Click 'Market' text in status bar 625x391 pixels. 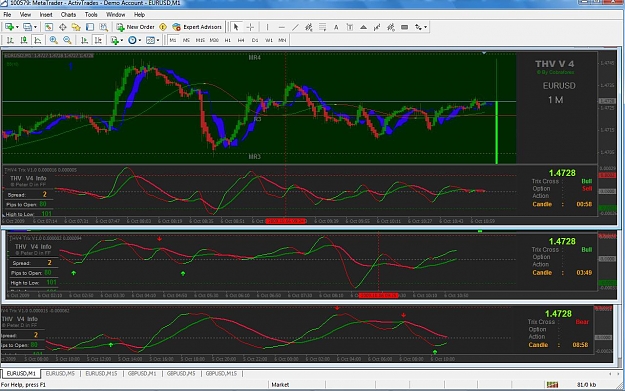(280, 385)
